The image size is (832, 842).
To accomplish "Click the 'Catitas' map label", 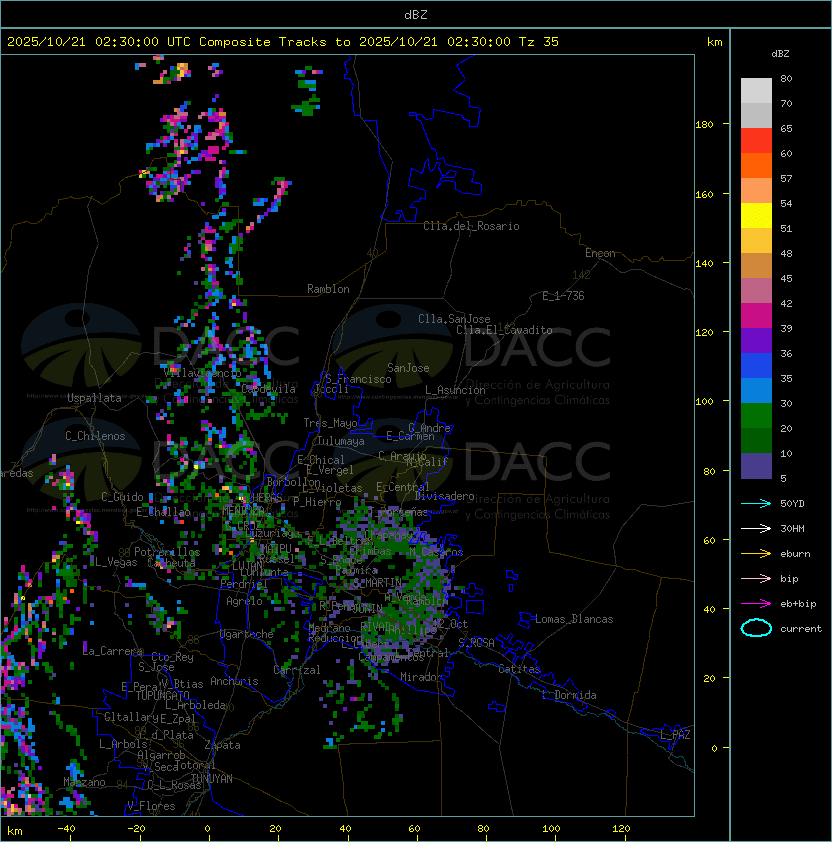I will (x=519, y=669).
